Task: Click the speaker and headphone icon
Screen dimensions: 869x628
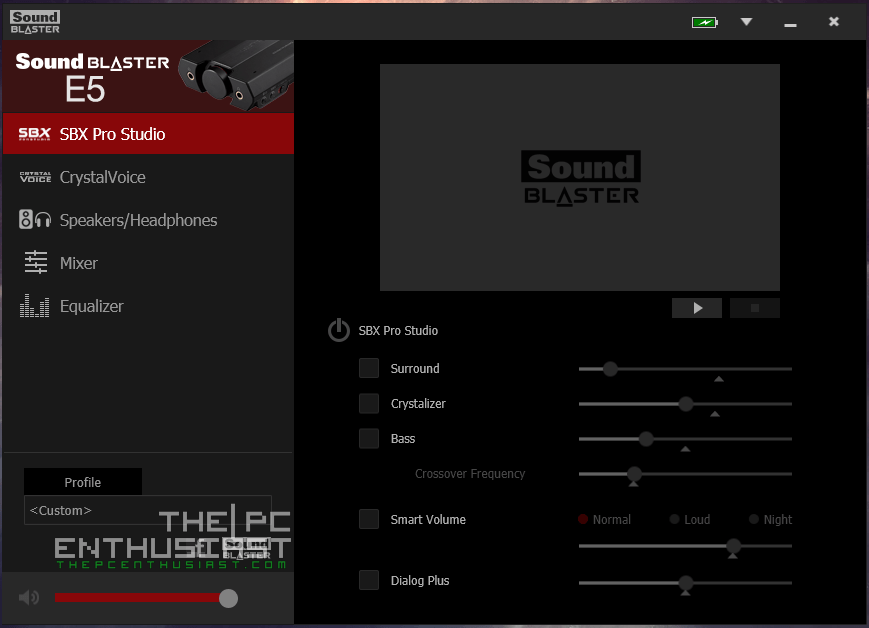Action: pyautogui.click(x=35, y=219)
